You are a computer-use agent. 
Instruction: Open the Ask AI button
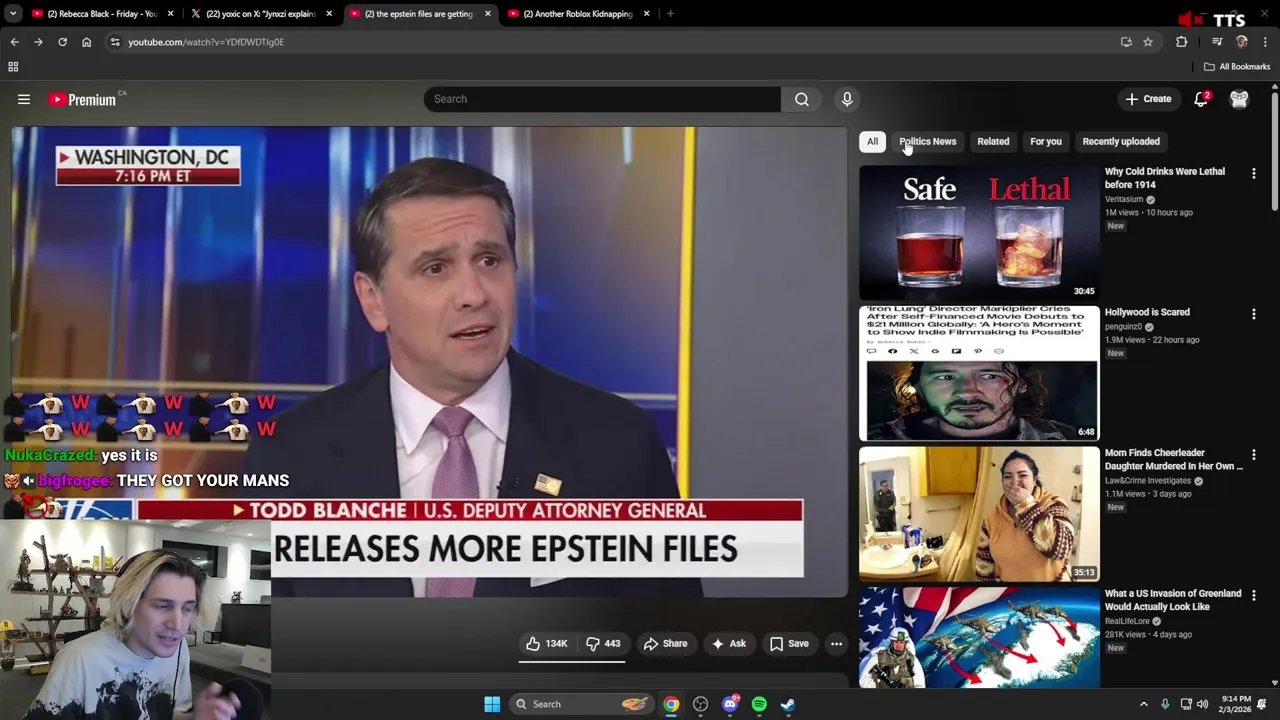pos(728,644)
